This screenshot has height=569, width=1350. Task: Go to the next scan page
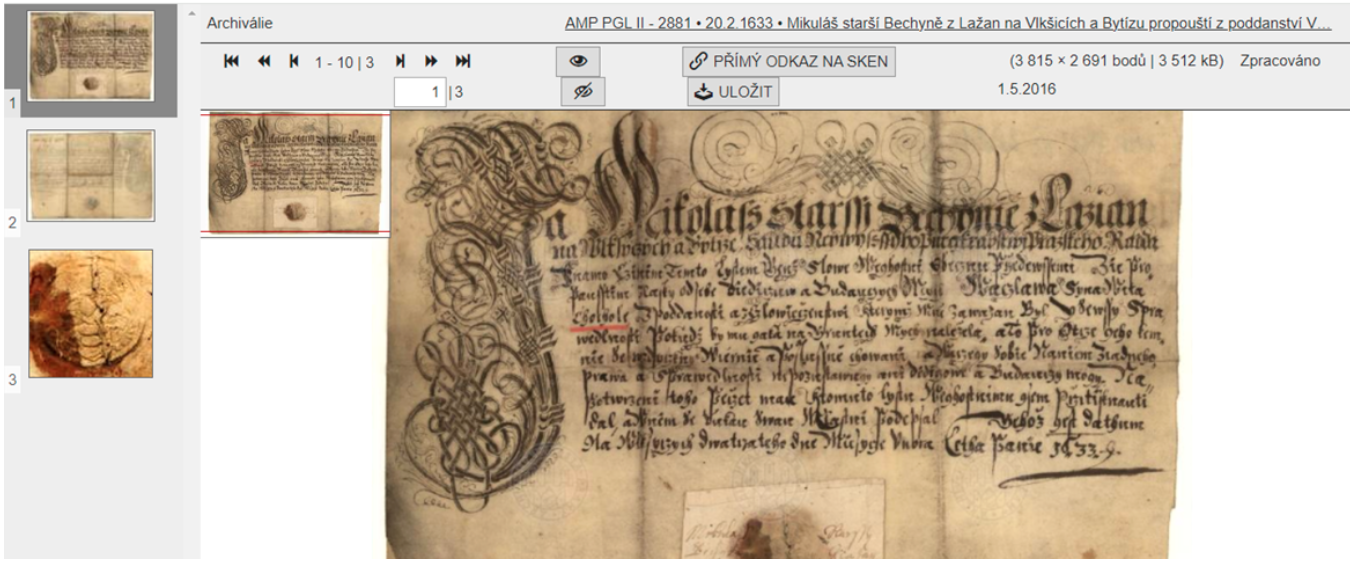pos(401,61)
